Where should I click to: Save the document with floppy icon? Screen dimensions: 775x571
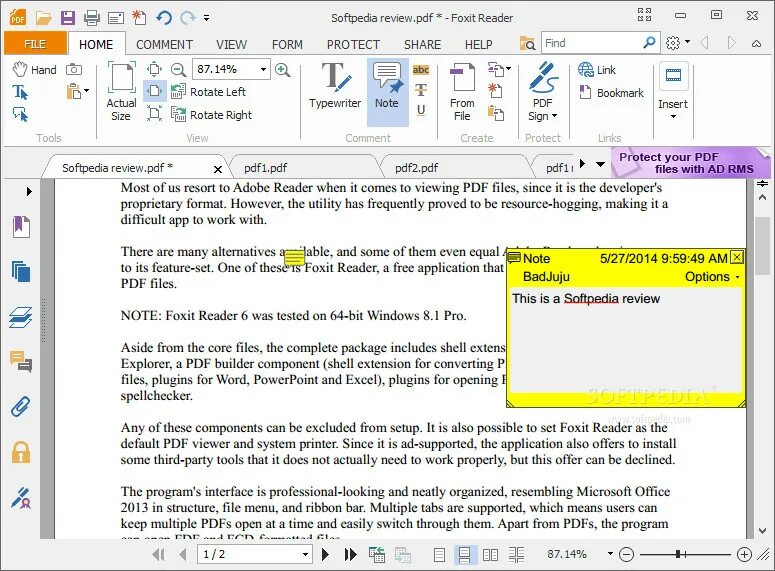coord(68,18)
